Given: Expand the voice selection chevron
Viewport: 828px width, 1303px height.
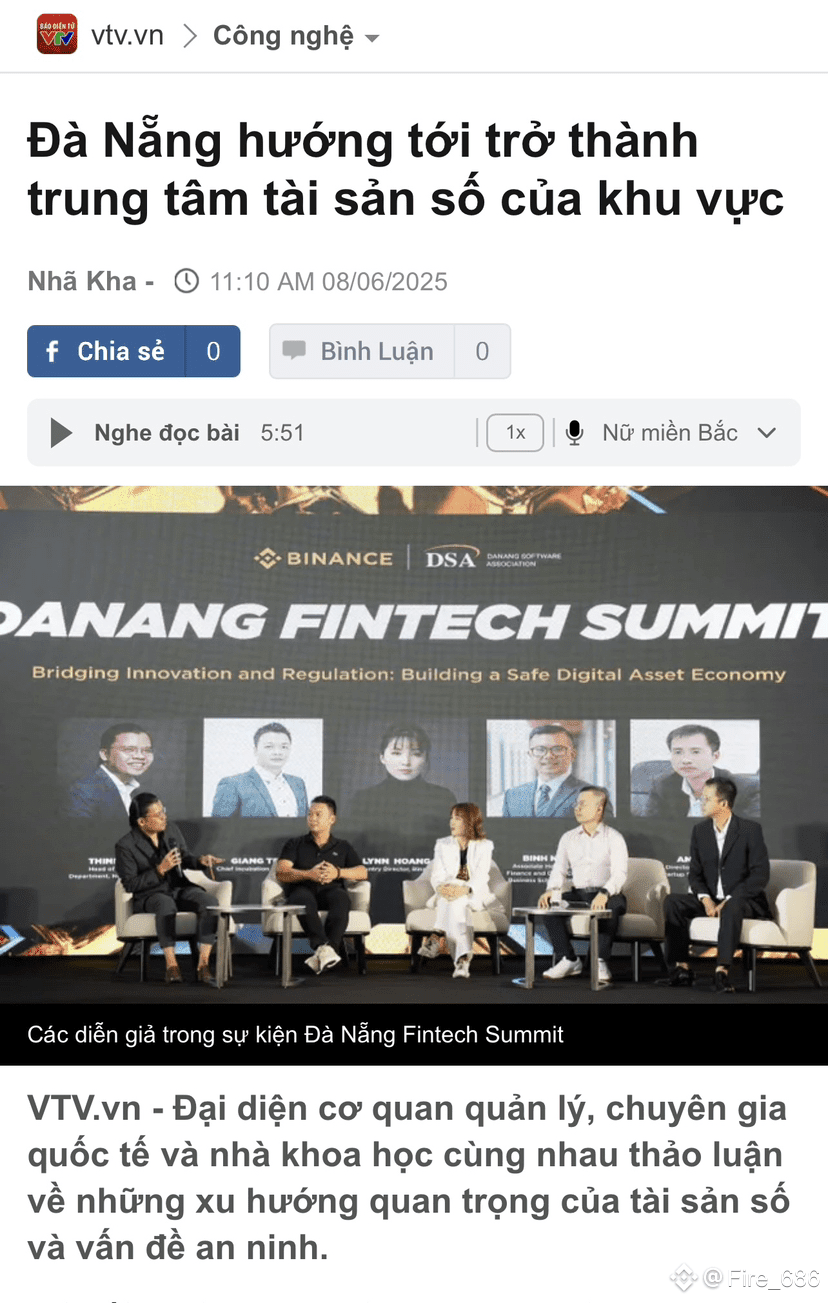Looking at the screenshot, I should click(x=767, y=433).
